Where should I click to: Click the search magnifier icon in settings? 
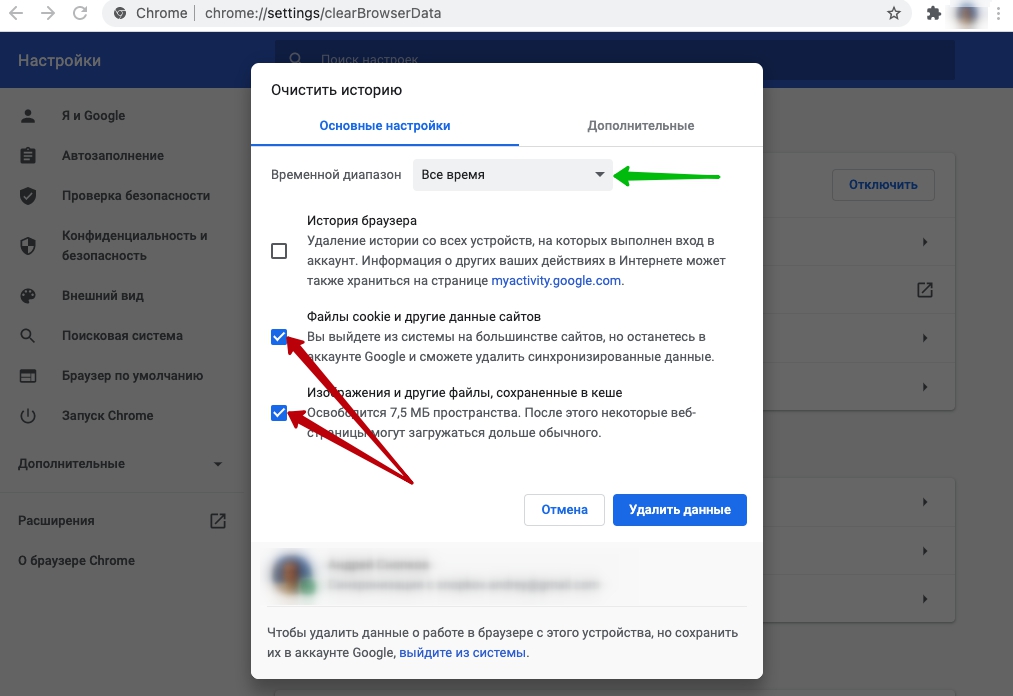point(295,59)
